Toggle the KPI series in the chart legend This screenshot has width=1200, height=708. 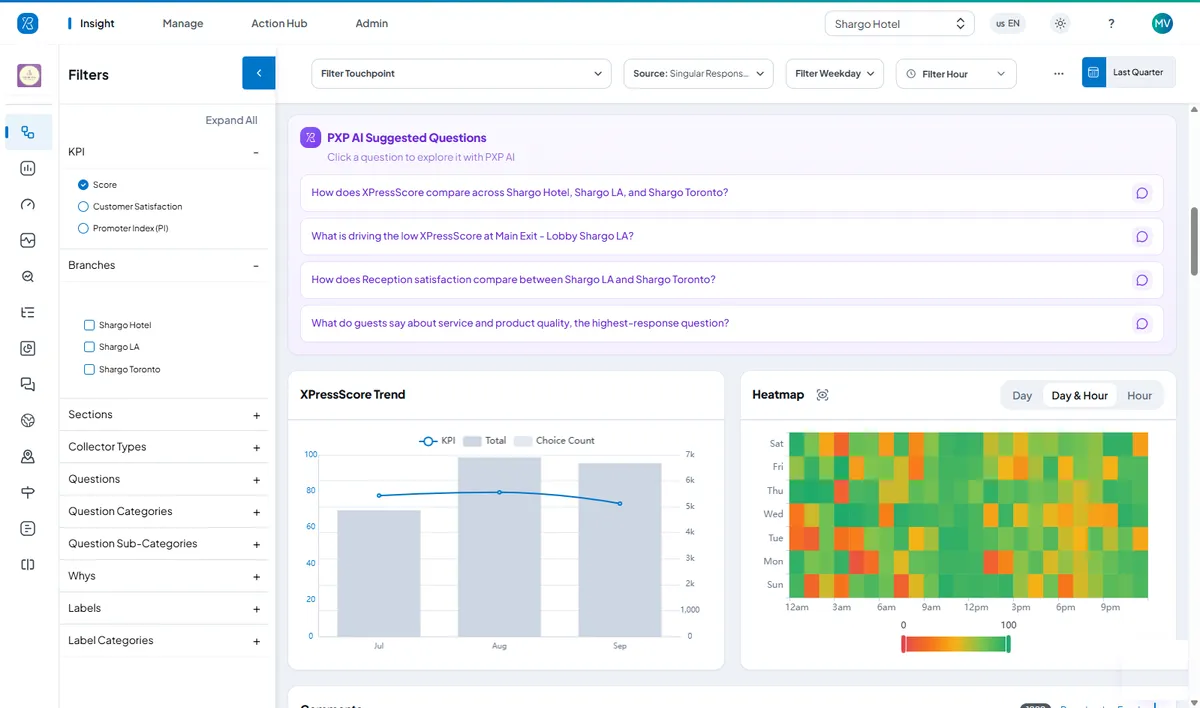pyautogui.click(x=436, y=440)
